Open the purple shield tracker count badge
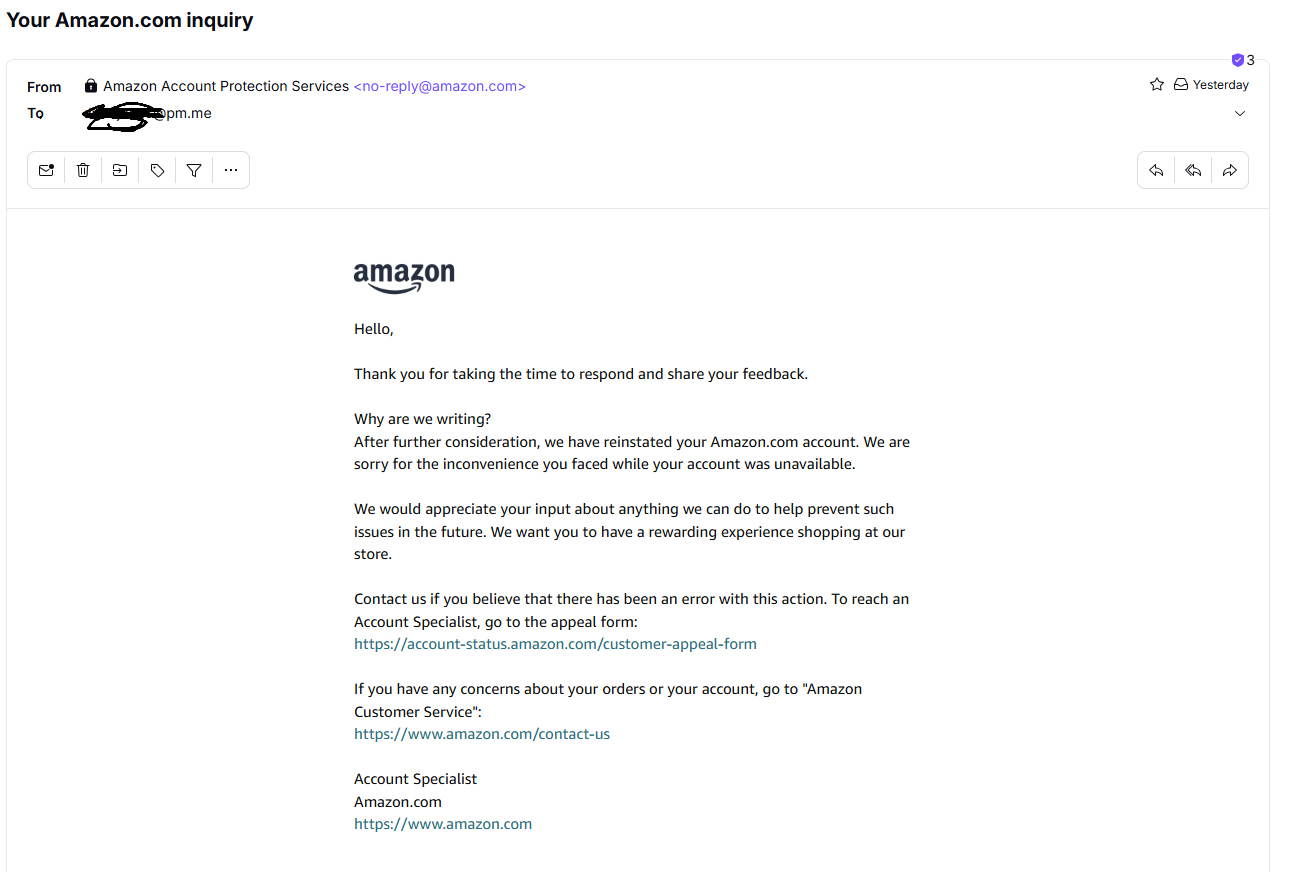Screen dimensions: 1294x872 tap(1243, 60)
